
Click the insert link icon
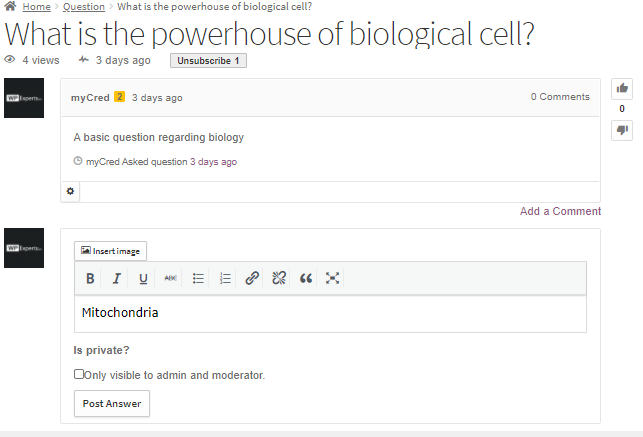coord(252,278)
